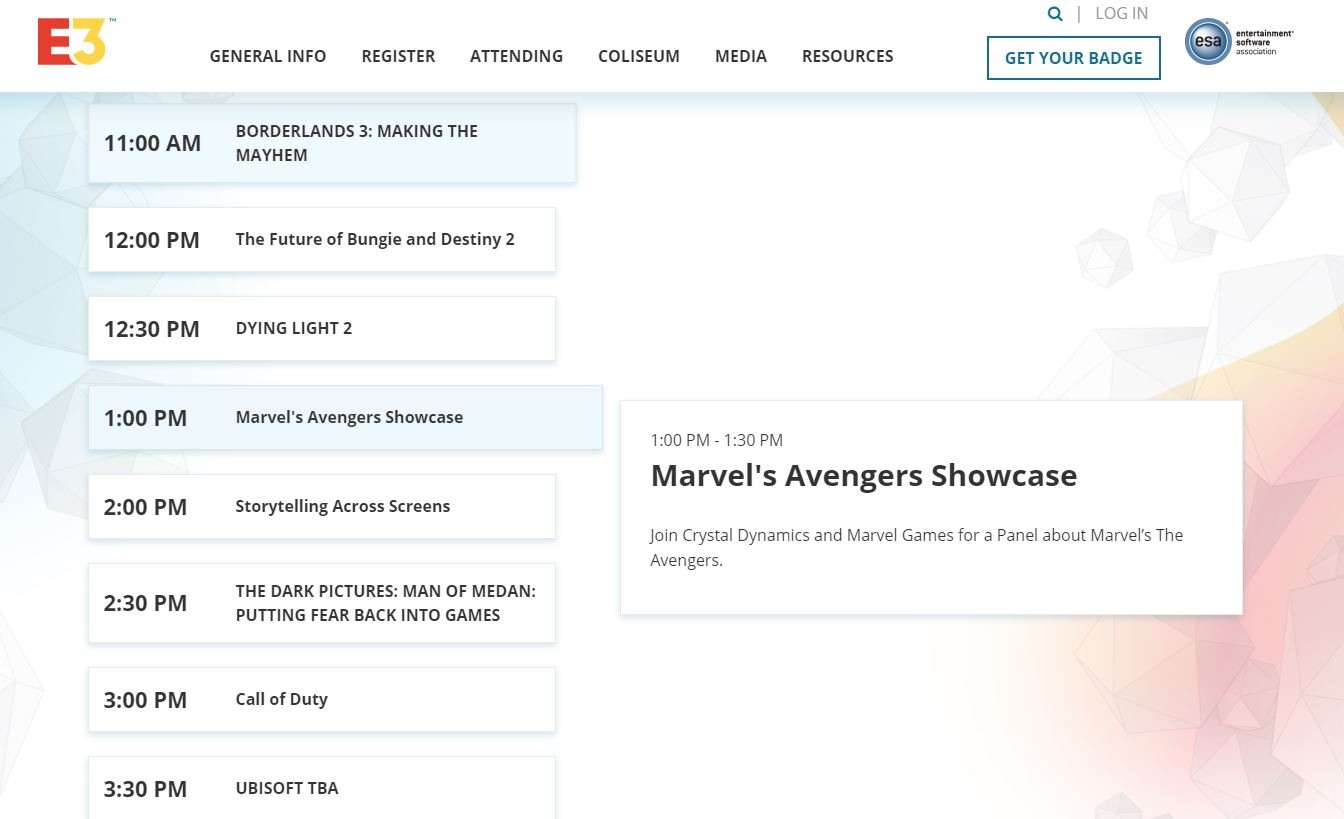Select the Attending nav item
The height and width of the screenshot is (819, 1344).
tap(516, 56)
